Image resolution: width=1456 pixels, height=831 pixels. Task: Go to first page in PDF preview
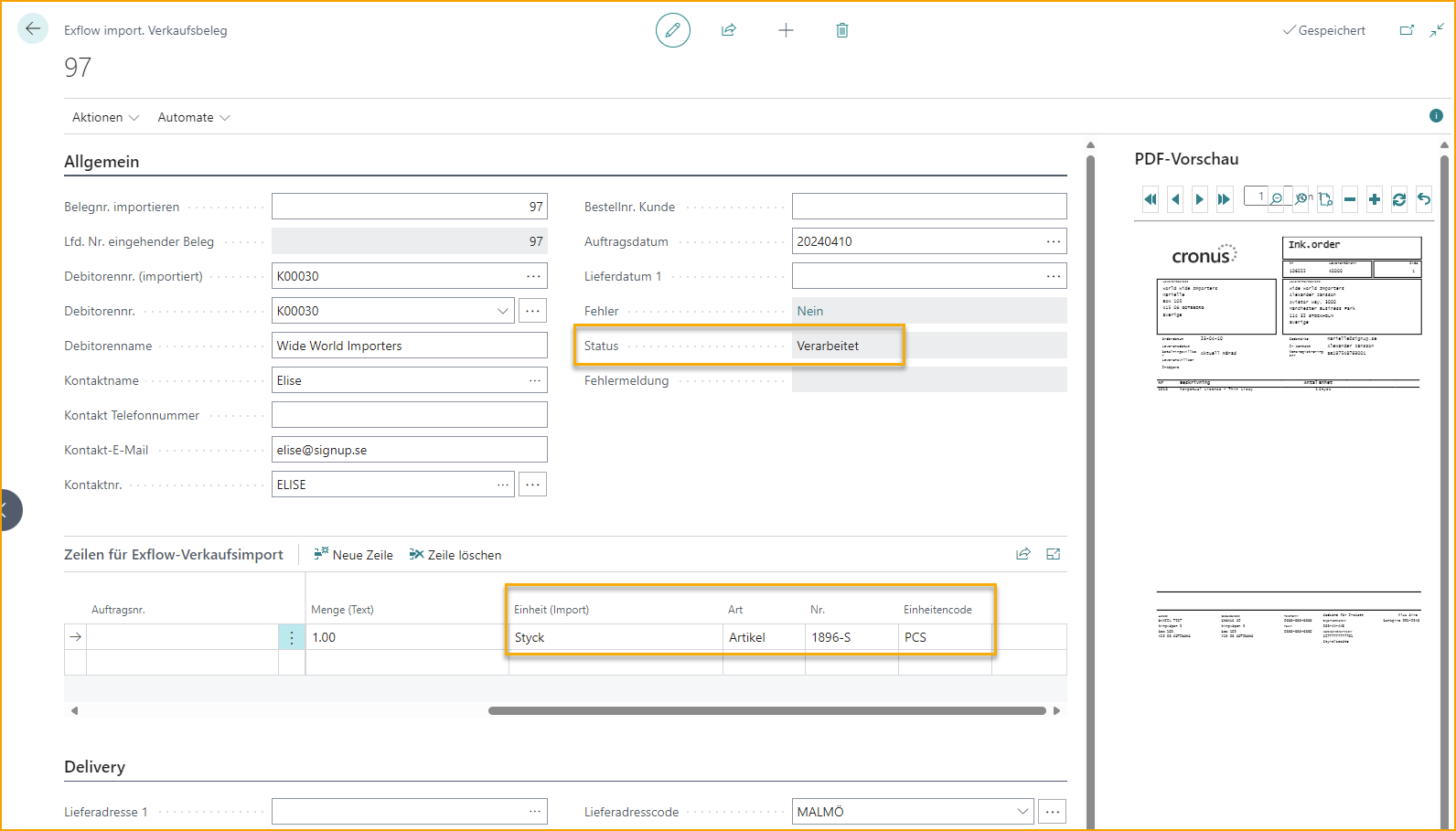(1151, 199)
